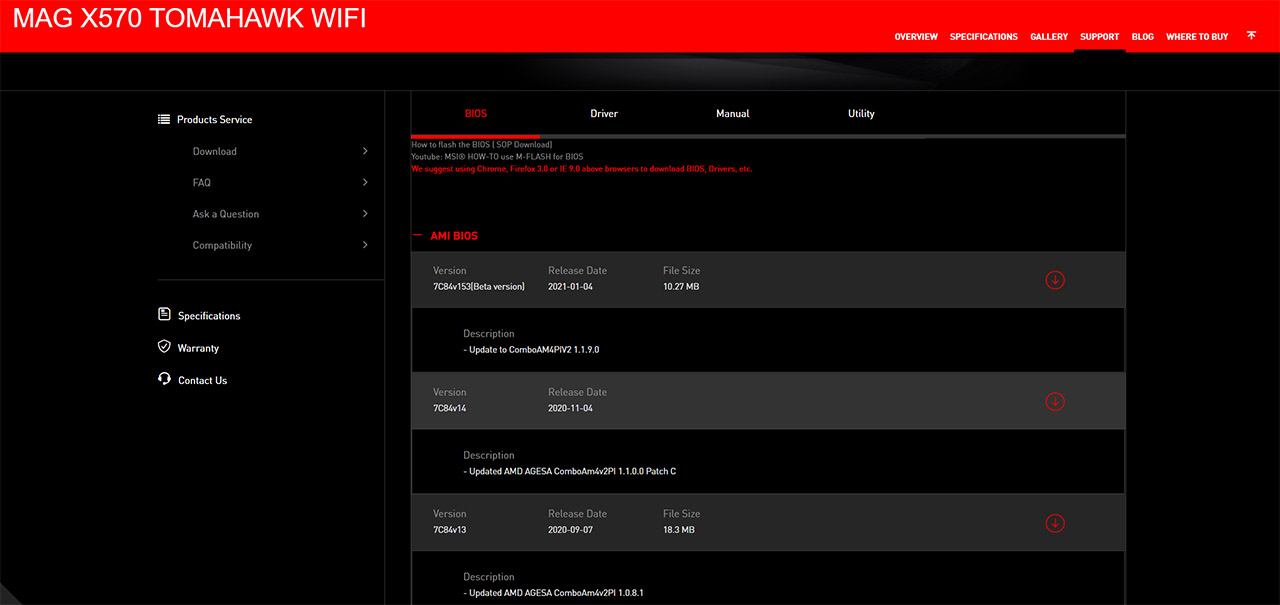Open Ask a Question link
This screenshot has height=605, width=1280.
coord(226,214)
